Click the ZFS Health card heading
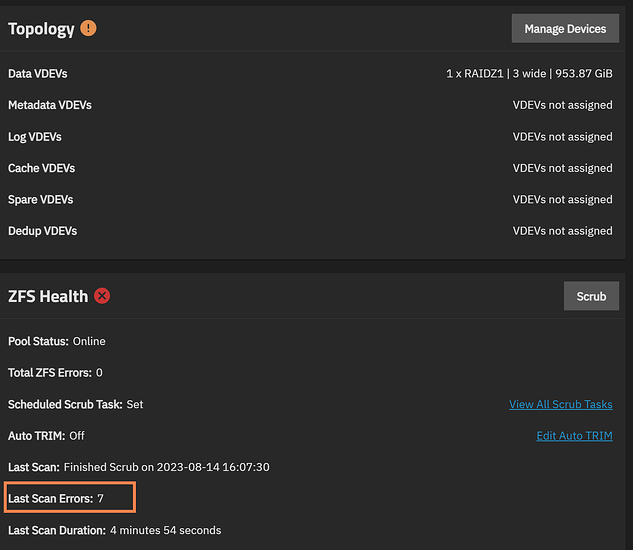The image size is (633, 550). point(48,296)
